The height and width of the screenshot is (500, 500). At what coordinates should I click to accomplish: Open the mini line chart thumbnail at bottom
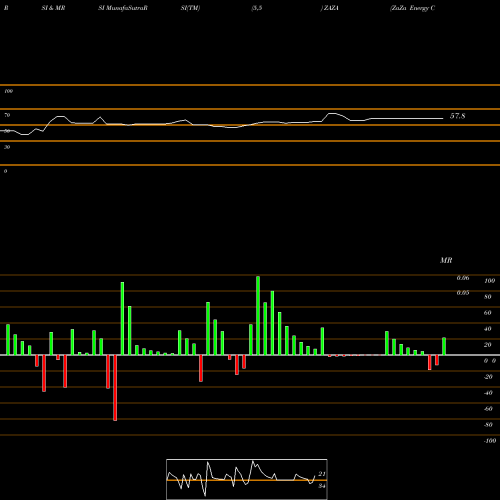click(247, 479)
